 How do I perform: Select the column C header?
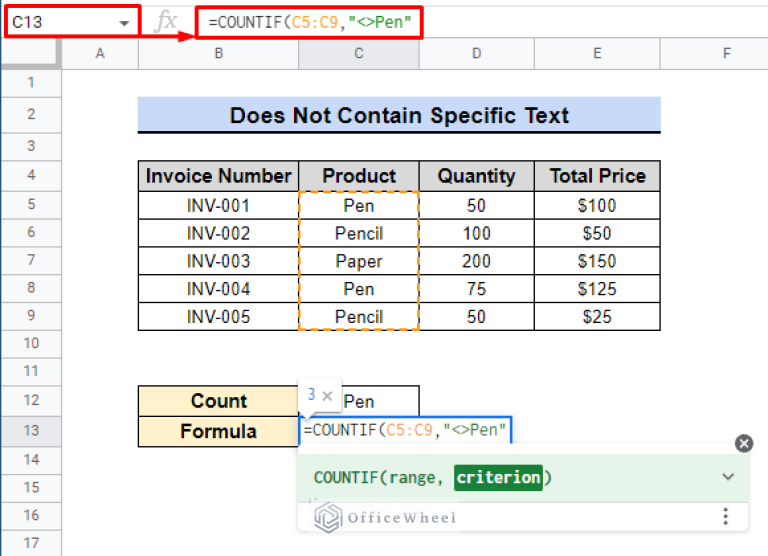(x=358, y=53)
